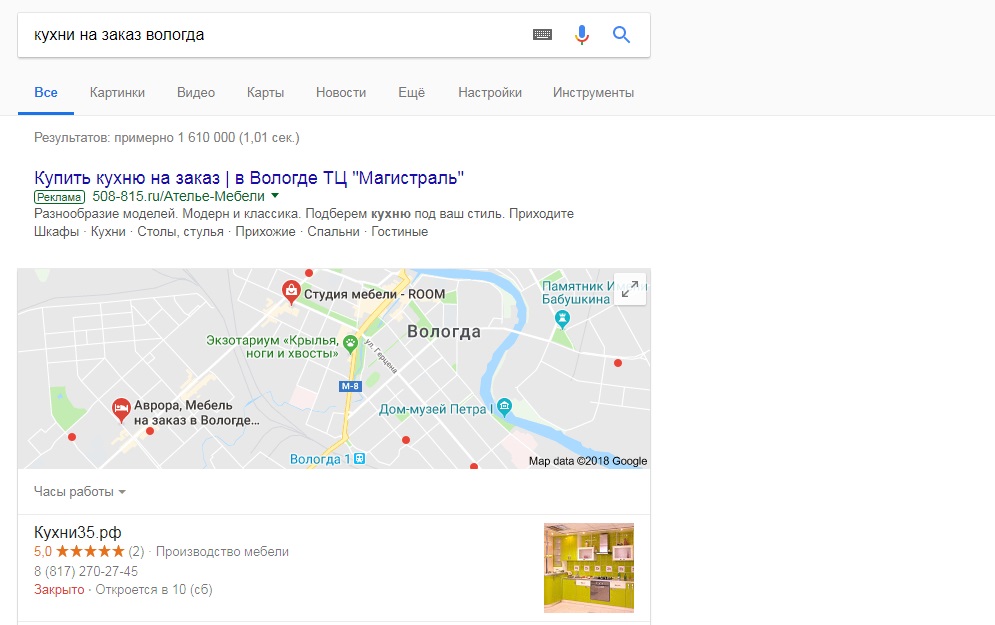The image size is (995, 625).
Task: Switch to the Карты tab
Action: click(265, 93)
